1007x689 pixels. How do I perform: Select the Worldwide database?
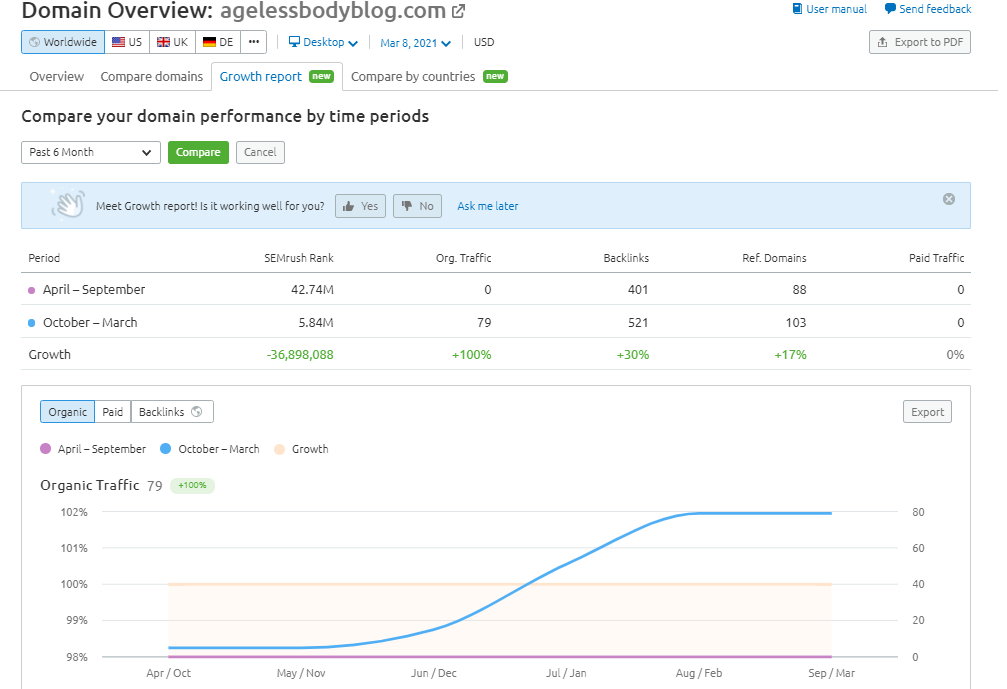[63, 42]
